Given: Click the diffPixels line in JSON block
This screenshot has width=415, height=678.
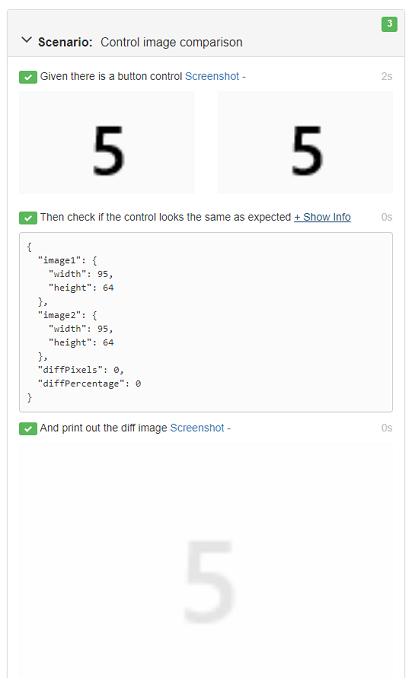Looking at the screenshot, I should tap(81, 370).
